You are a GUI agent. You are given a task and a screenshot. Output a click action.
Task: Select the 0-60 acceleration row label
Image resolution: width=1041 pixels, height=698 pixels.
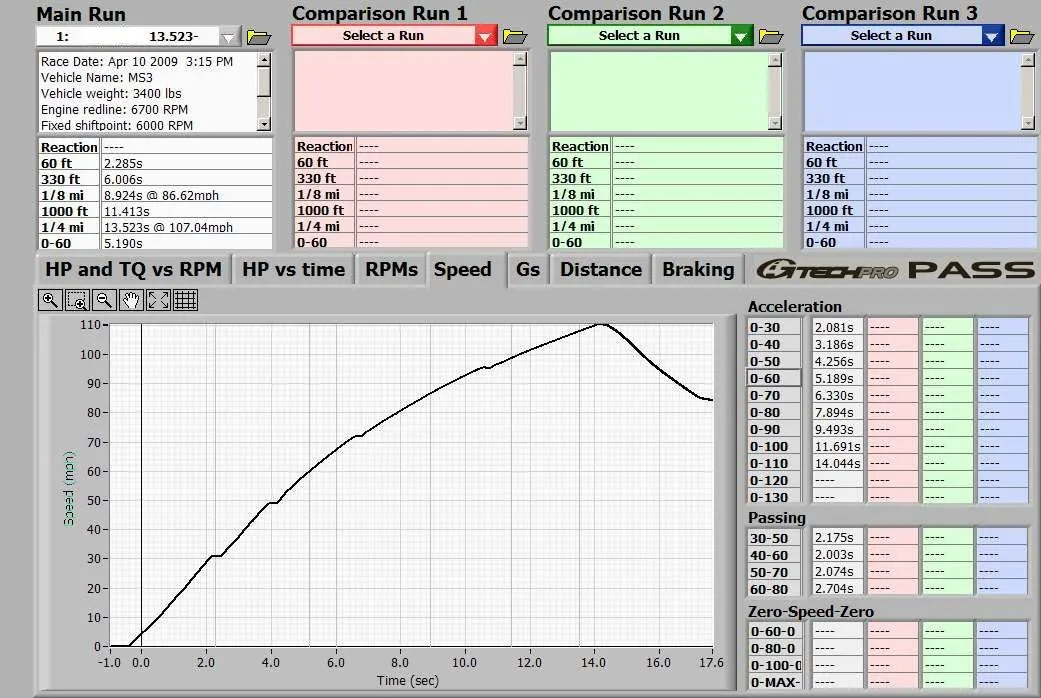tap(774, 378)
